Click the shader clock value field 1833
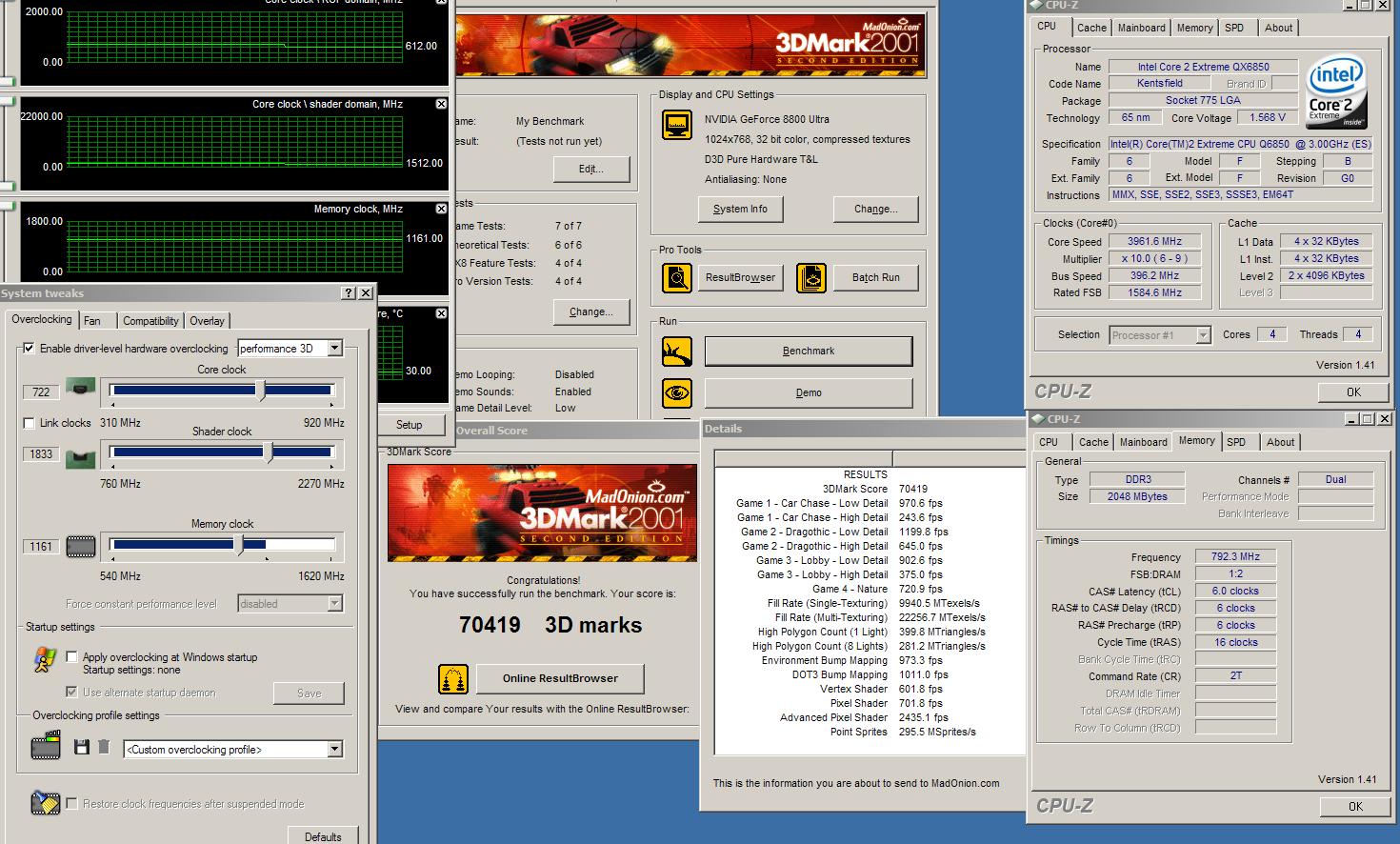The height and width of the screenshot is (844, 1400). [41, 454]
